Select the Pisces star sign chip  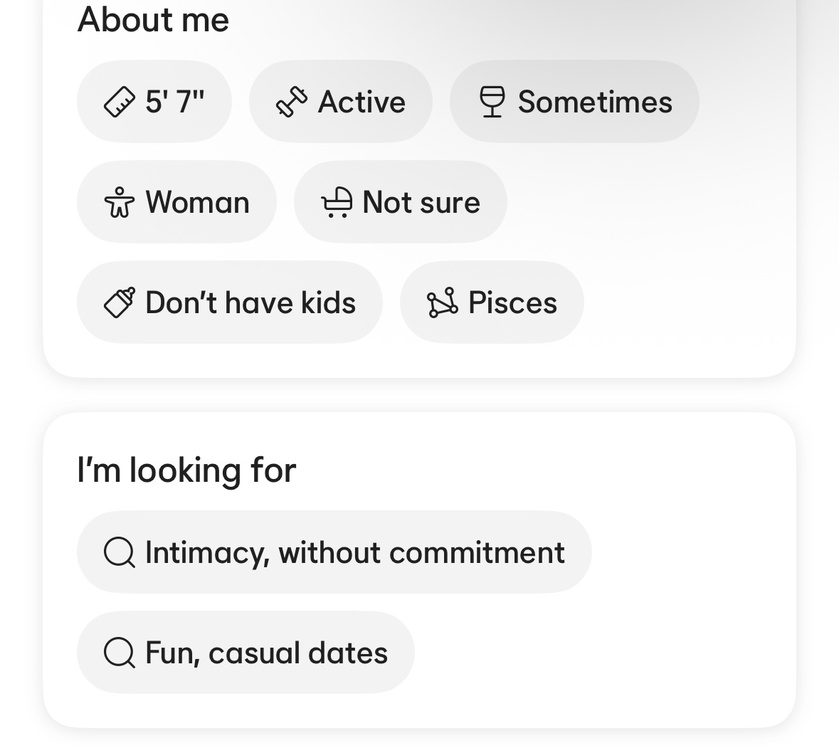click(491, 302)
